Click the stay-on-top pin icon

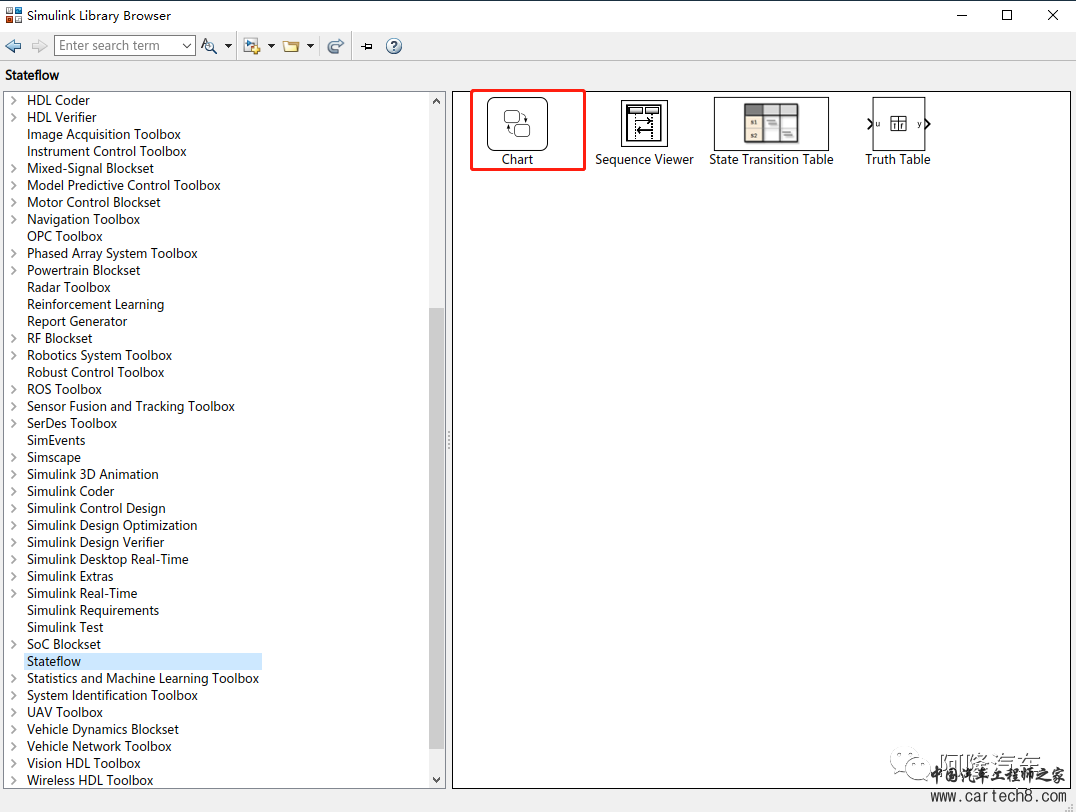pyautogui.click(x=367, y=46)
